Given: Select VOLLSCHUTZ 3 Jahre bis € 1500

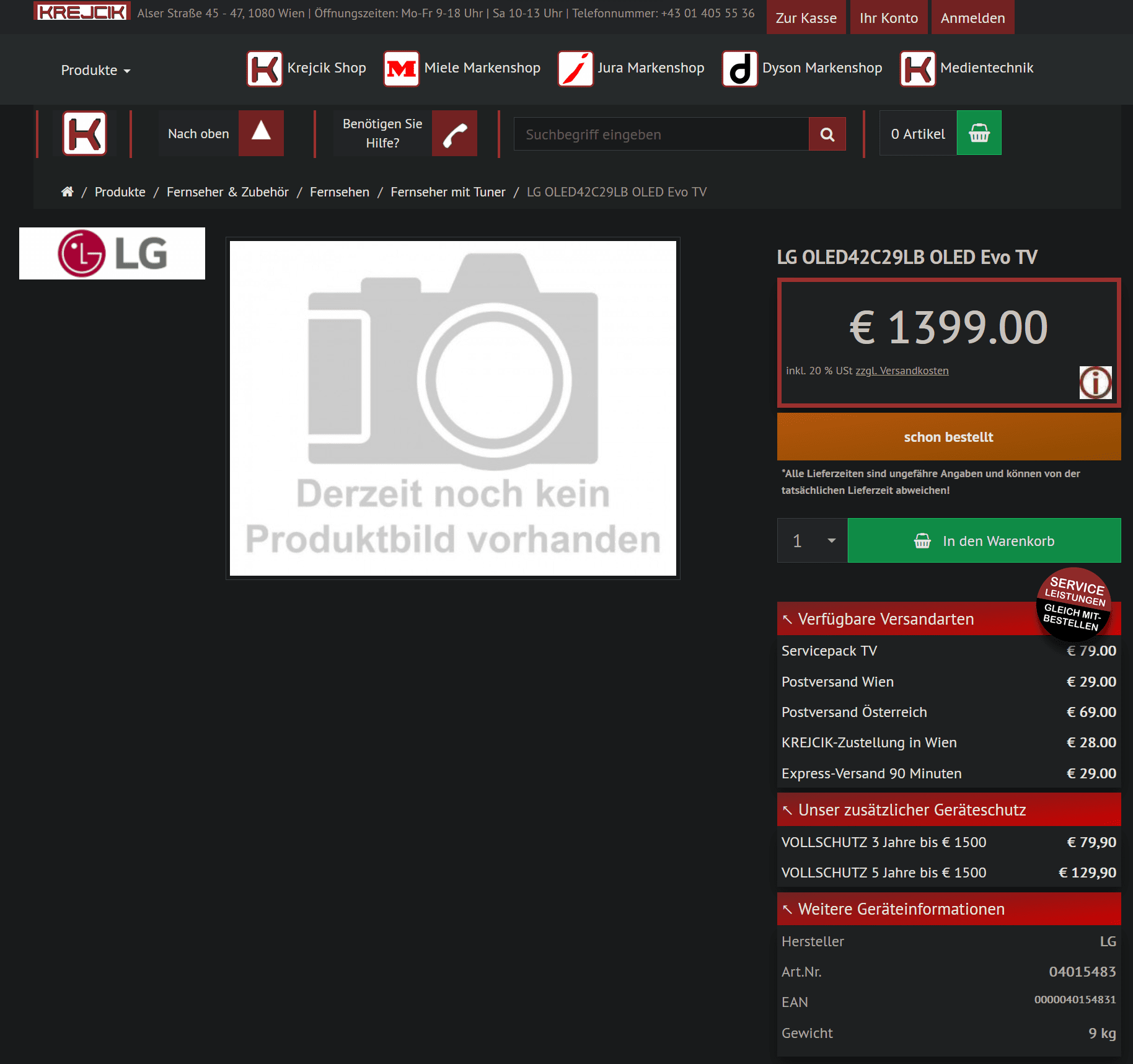Looking at the screenshot, I should (x=949, y=842).
